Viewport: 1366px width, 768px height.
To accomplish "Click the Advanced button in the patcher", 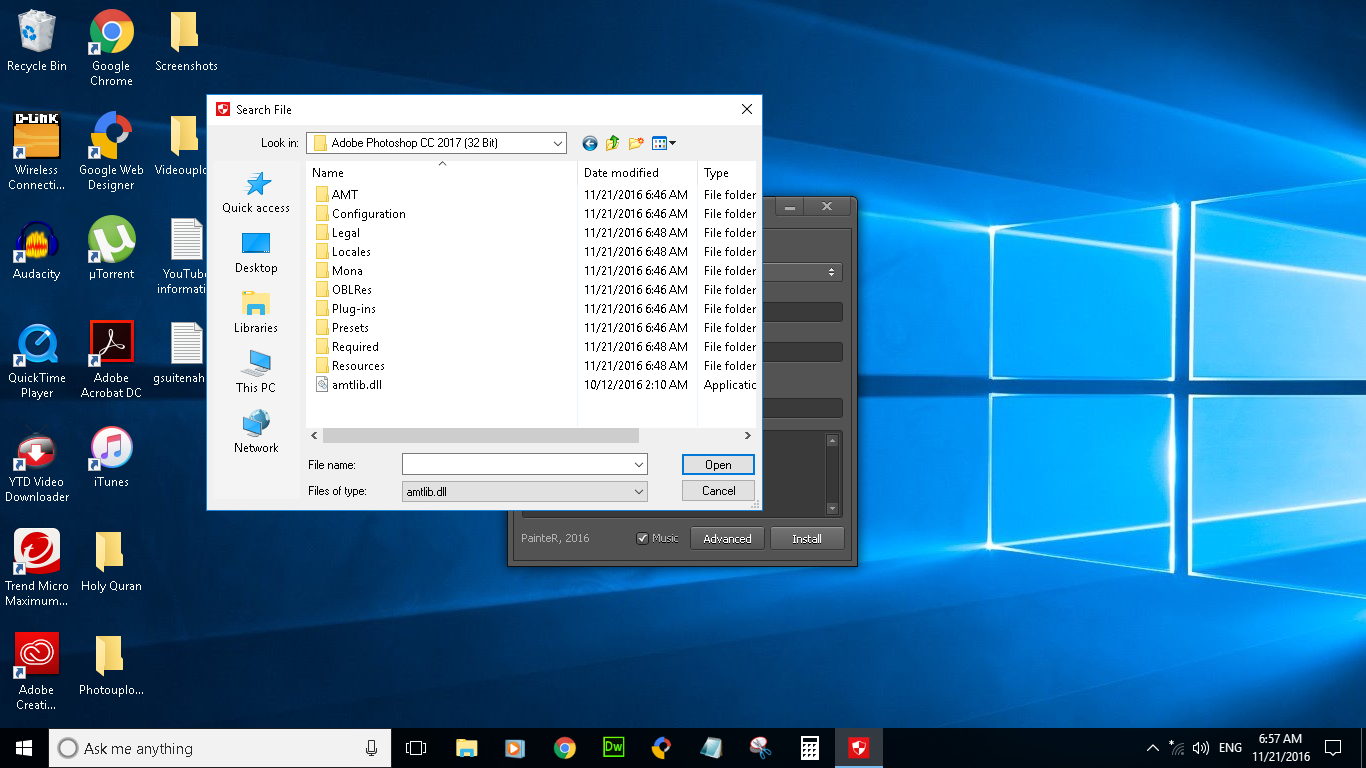I will (x=727, y=538).
